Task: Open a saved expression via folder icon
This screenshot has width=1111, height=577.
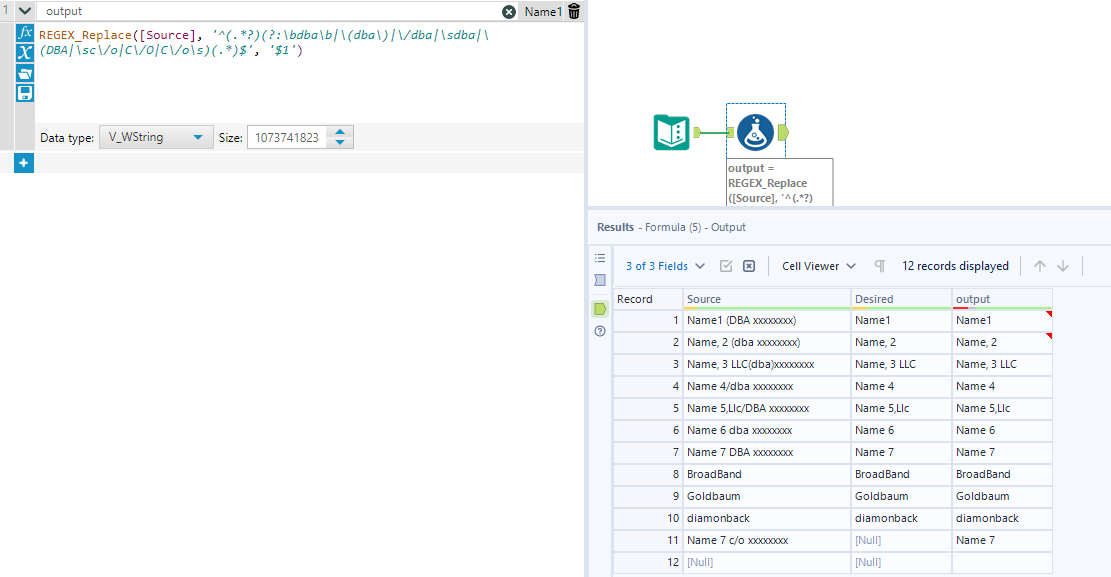Action: click(23, 73)
